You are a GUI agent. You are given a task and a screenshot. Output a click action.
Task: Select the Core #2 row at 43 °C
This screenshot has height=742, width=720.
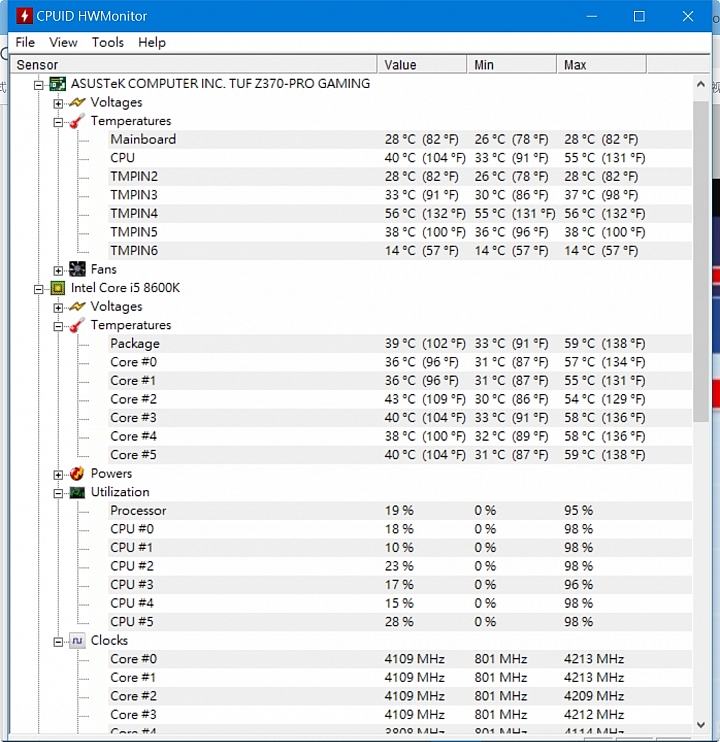coord(400,399)
